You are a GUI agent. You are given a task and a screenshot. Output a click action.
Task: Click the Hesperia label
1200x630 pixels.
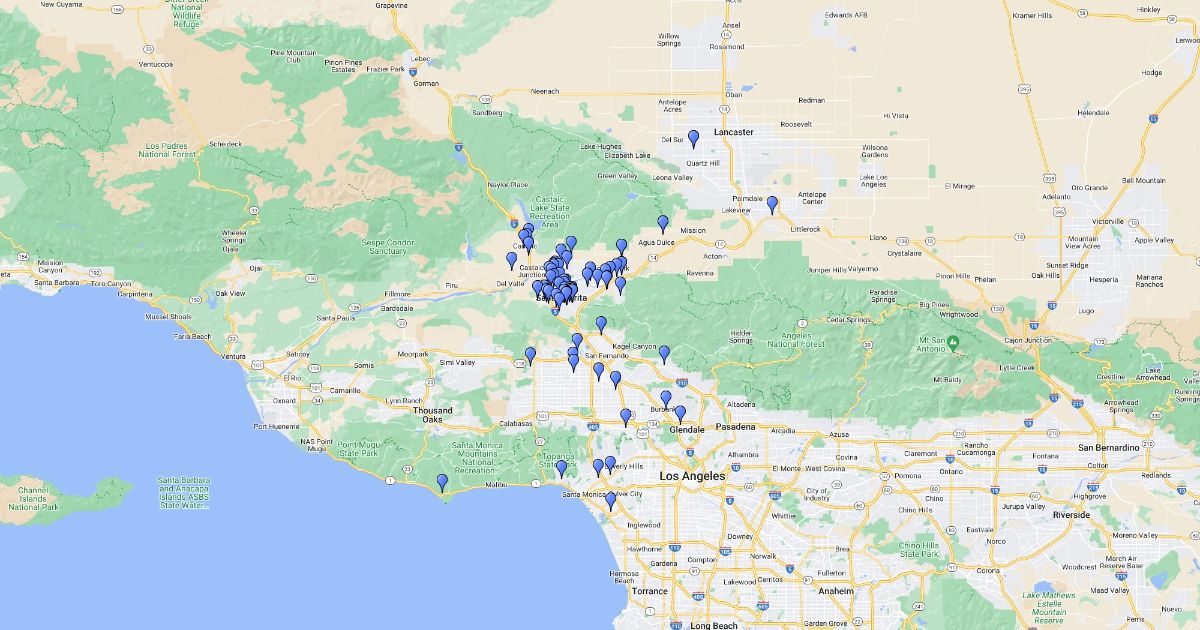(1105, 279)
